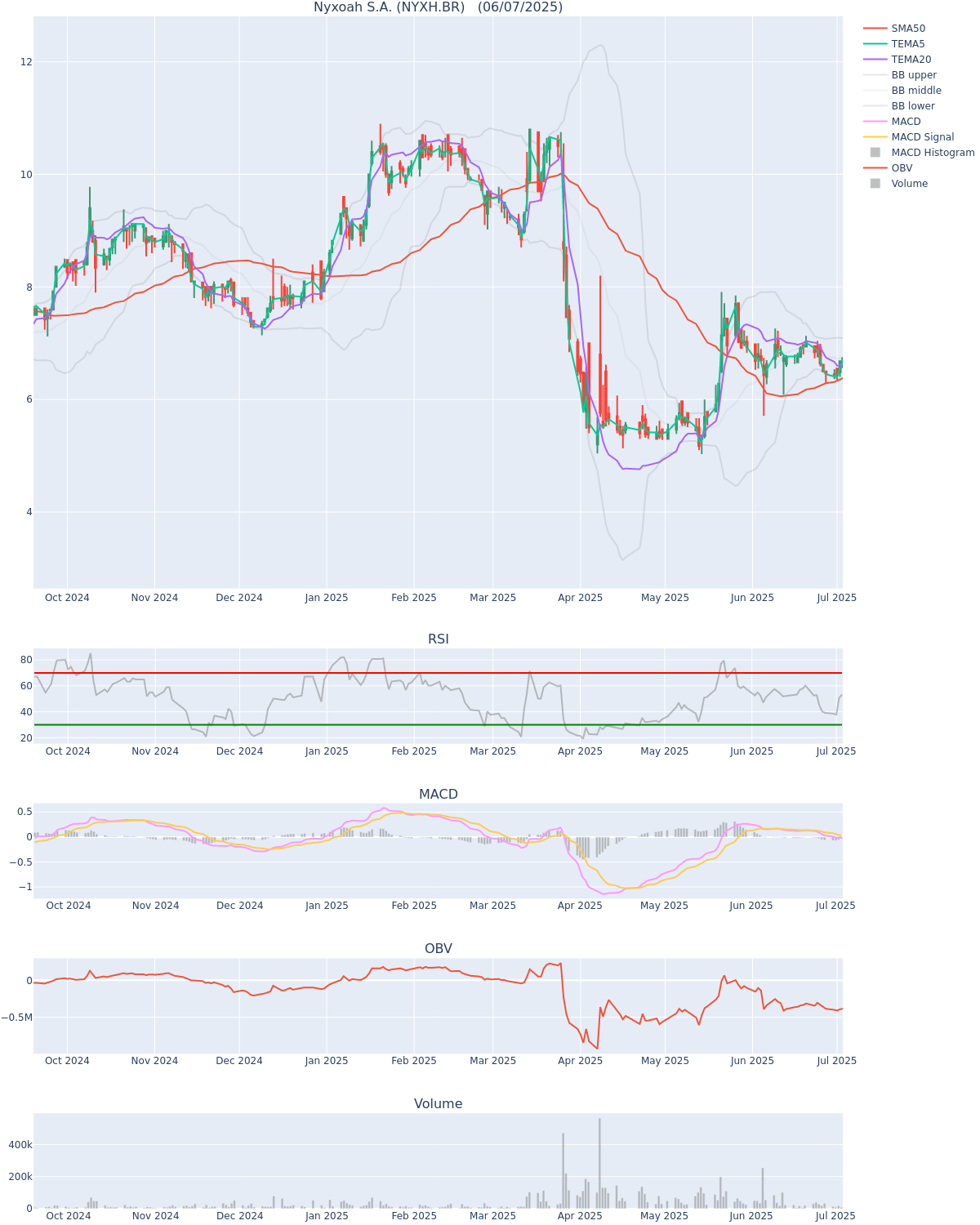The image size is (980, 1225).
Task: Click the 10 price axis label
Action: click(26, 175)
